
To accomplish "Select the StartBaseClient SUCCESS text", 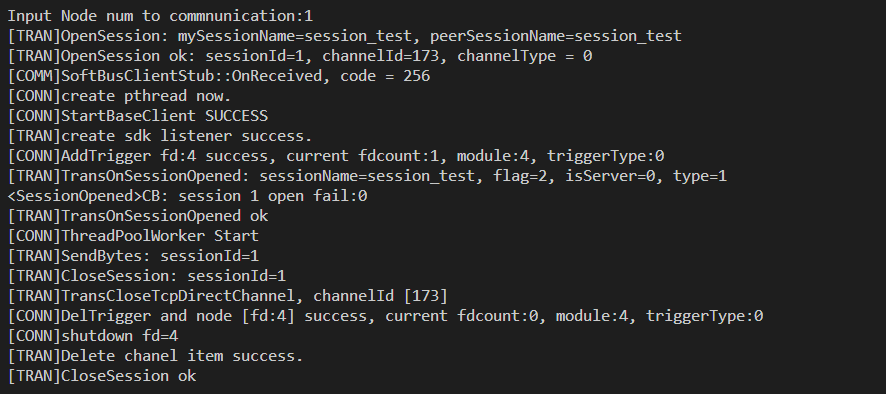I will [137, 116].
